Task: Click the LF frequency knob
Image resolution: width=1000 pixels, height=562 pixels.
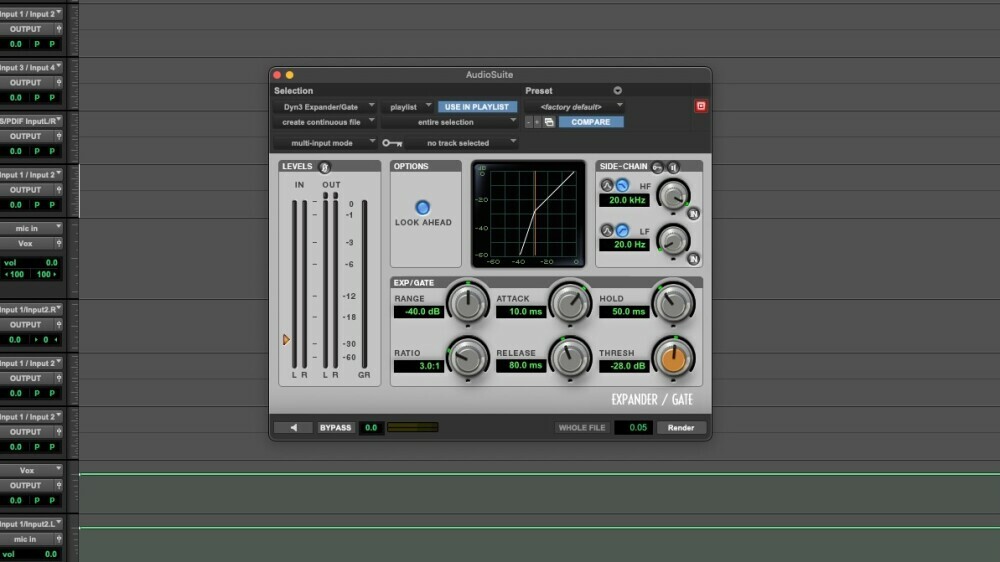Action: pos(673,241)
